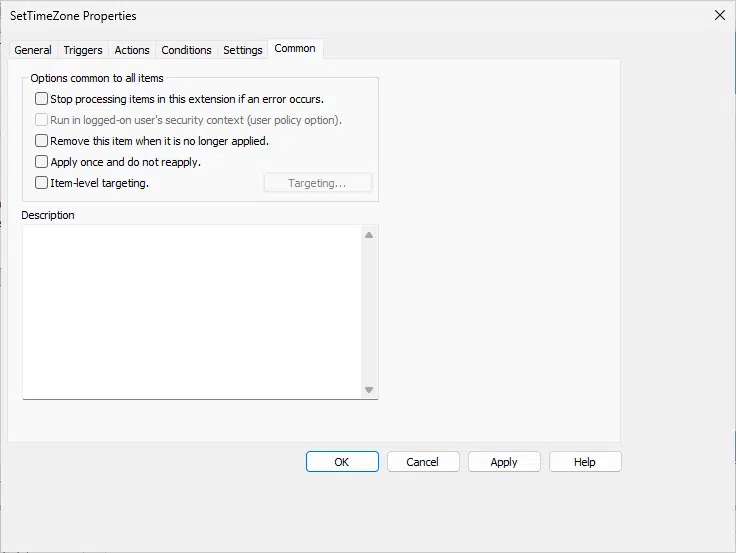Click the Apply button
The image size is (736, 553).
tap(504, 462)
